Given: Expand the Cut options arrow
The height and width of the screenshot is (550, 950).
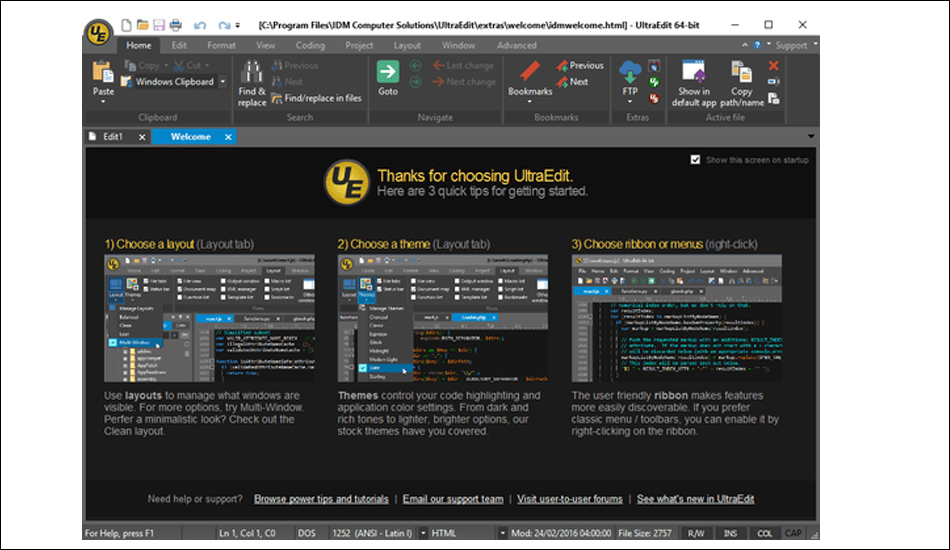Looking at the screenshot, I should (x=207, y=65).
